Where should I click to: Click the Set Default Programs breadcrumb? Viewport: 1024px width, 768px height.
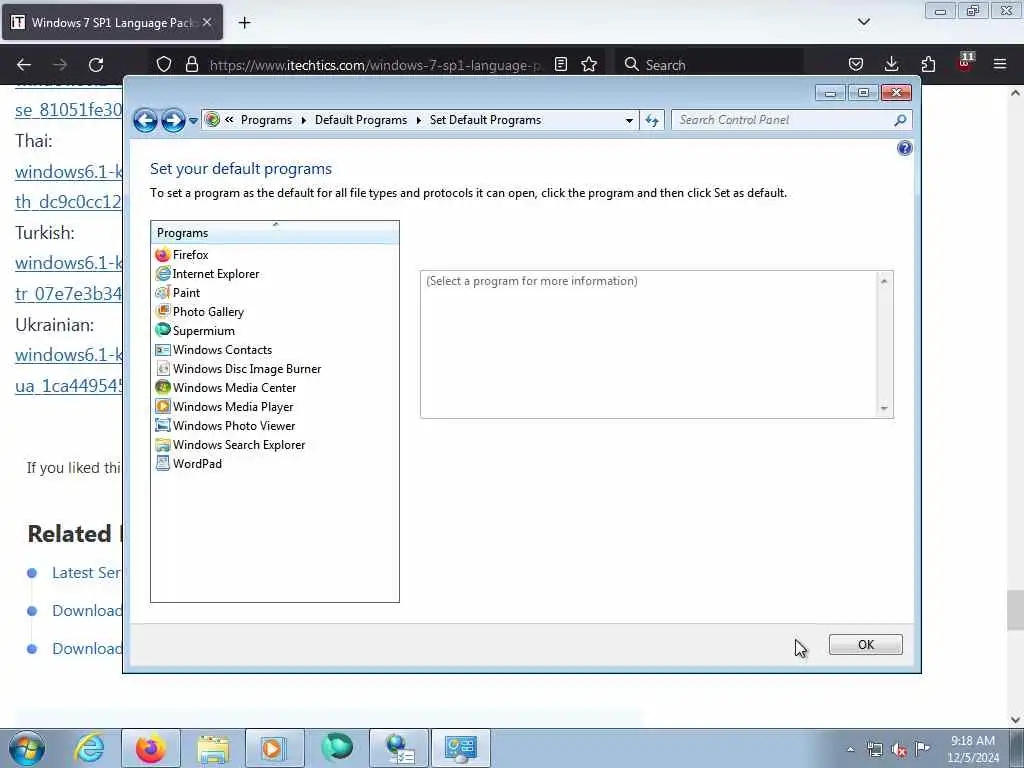pos(485,120)
